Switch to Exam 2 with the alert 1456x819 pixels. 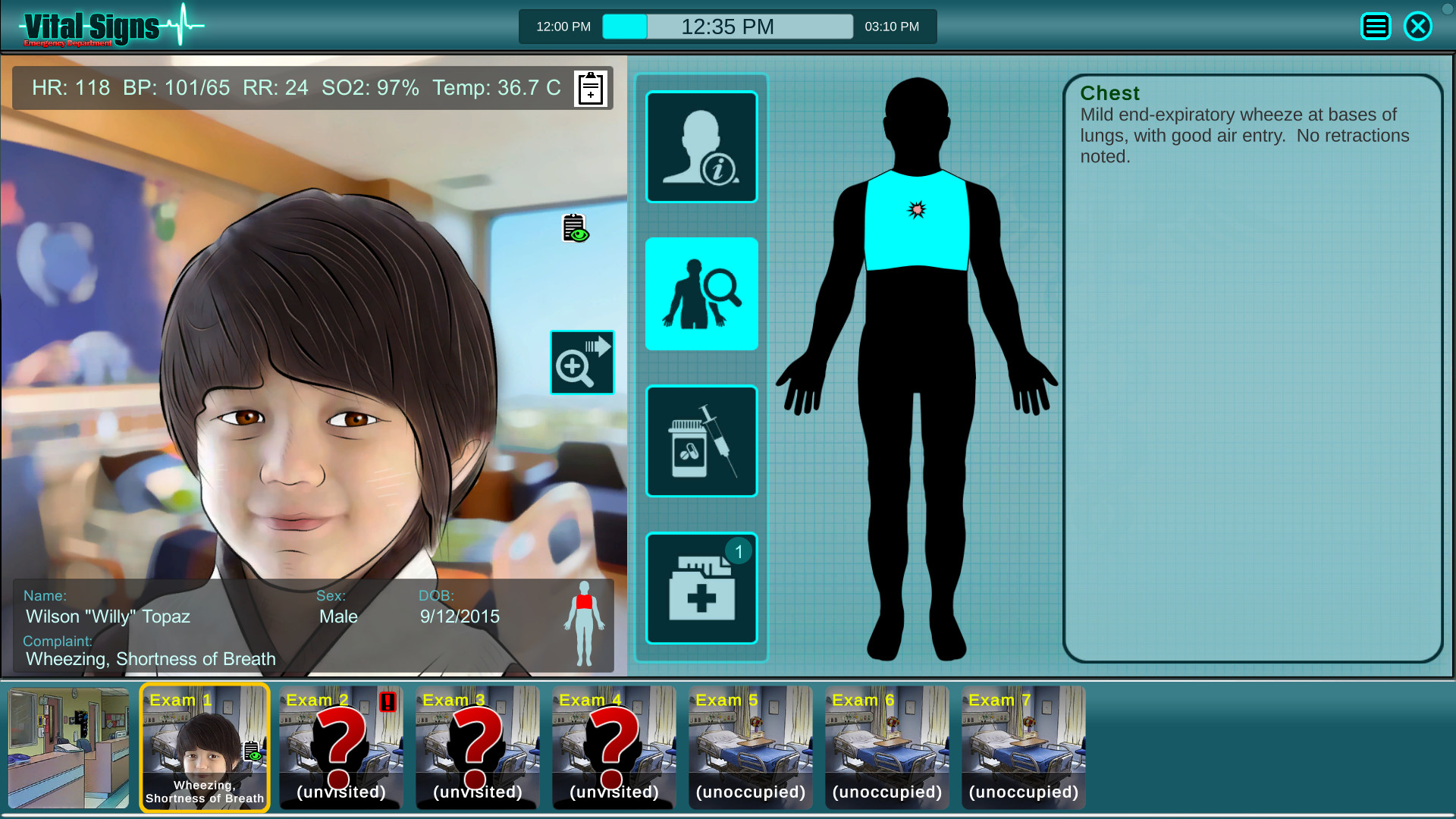coord(340,747)
